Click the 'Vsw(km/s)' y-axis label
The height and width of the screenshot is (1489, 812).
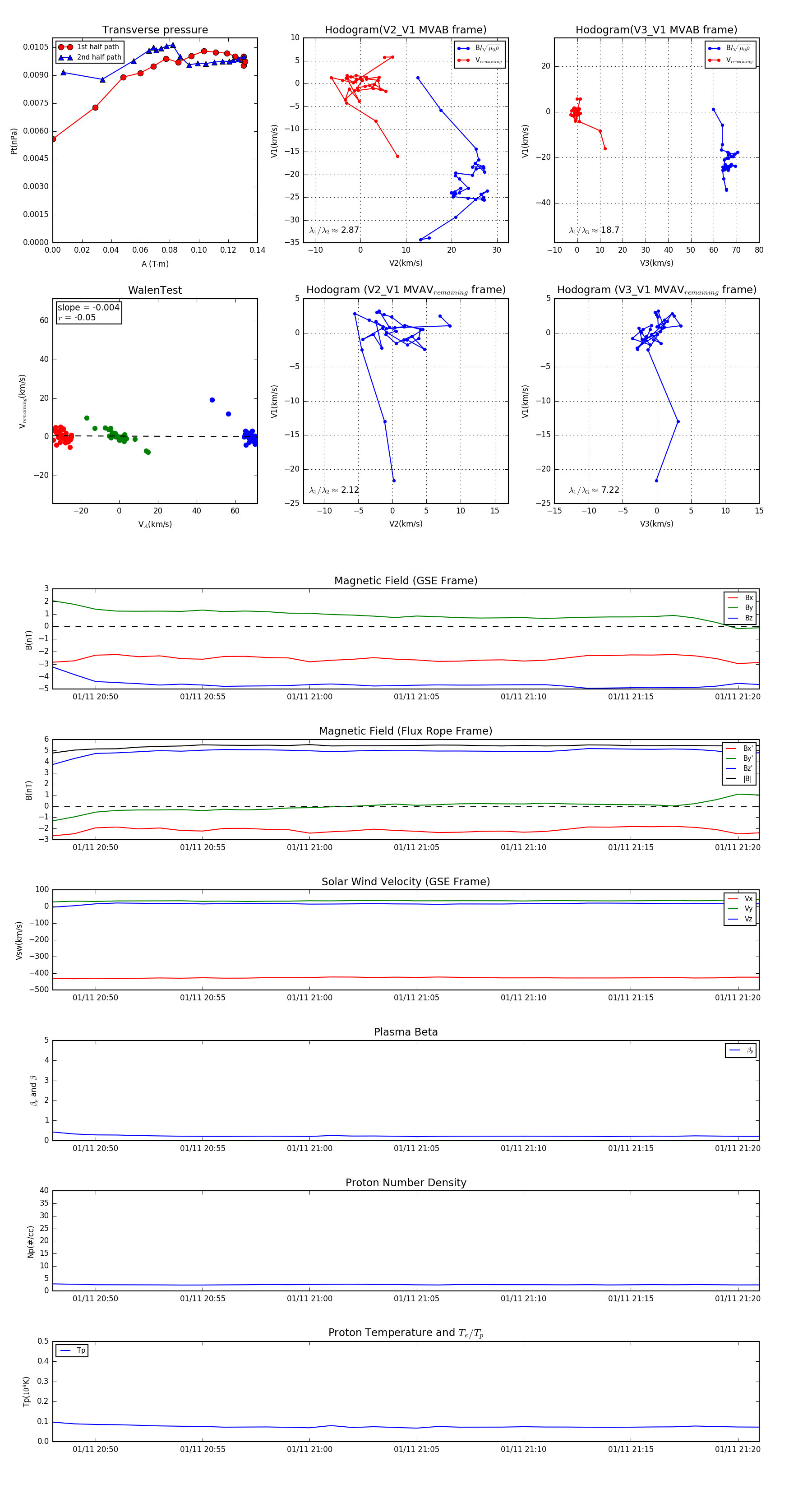[x=18, y=940]
